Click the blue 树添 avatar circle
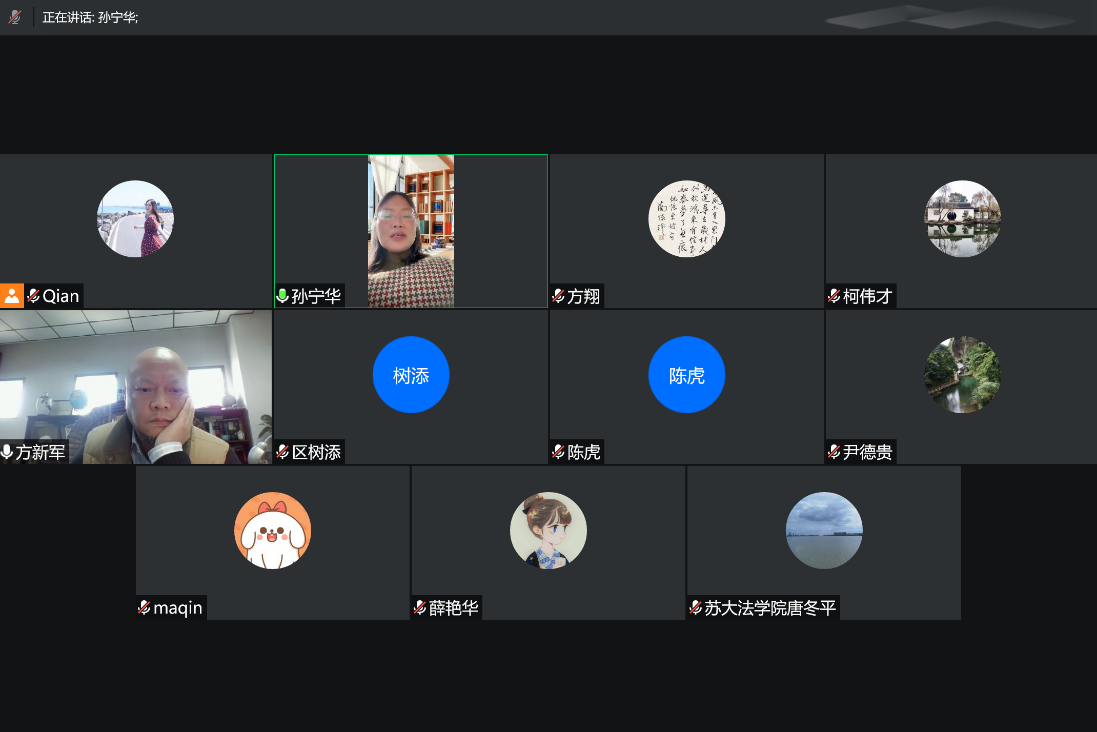This screenshot has height=732, width=1097. point(411,375)
